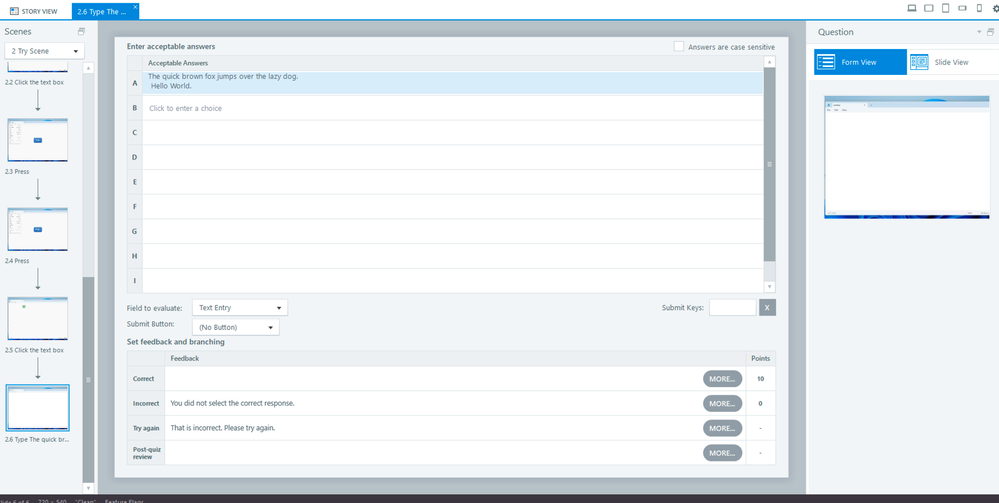Select the phone portrait preview icon

coord(979,8)
